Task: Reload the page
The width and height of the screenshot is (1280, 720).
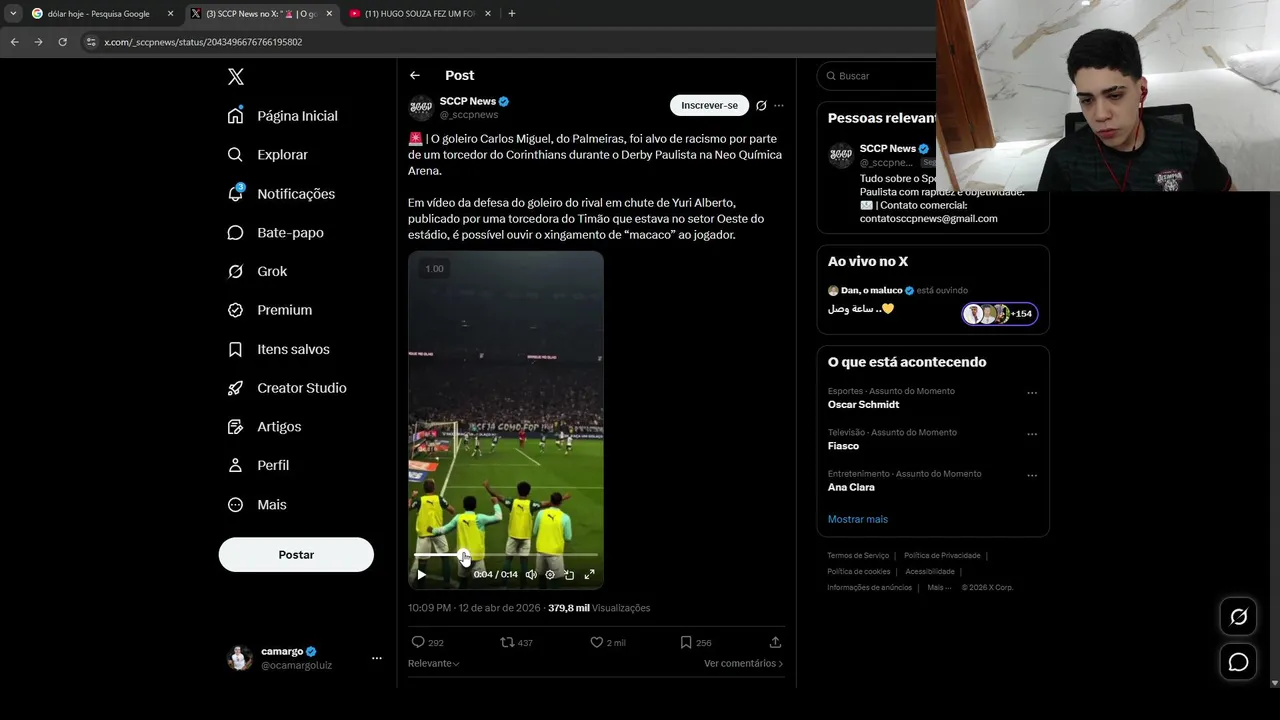Action: point(62,42)
